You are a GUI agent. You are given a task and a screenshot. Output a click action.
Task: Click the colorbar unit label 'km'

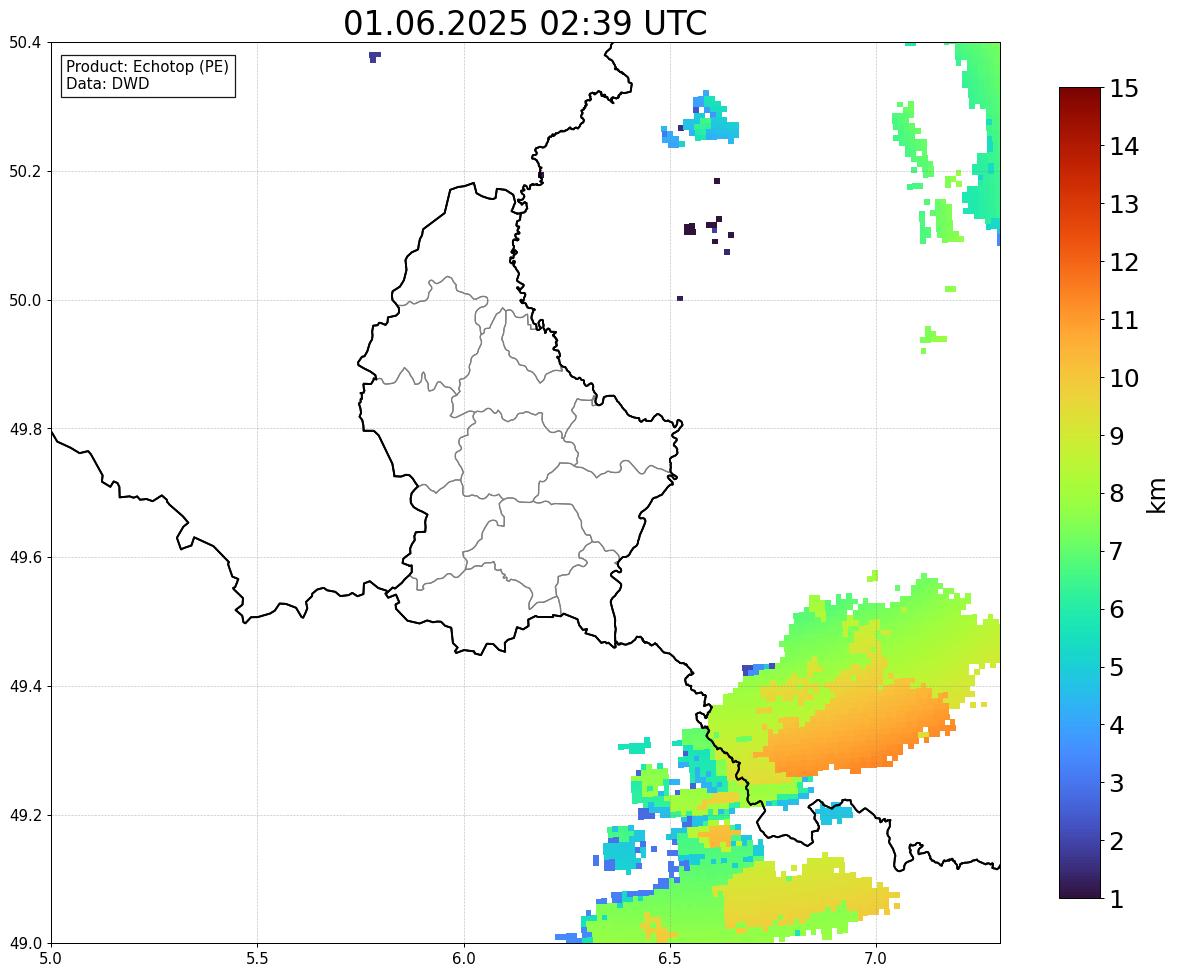click(1157, 495)
